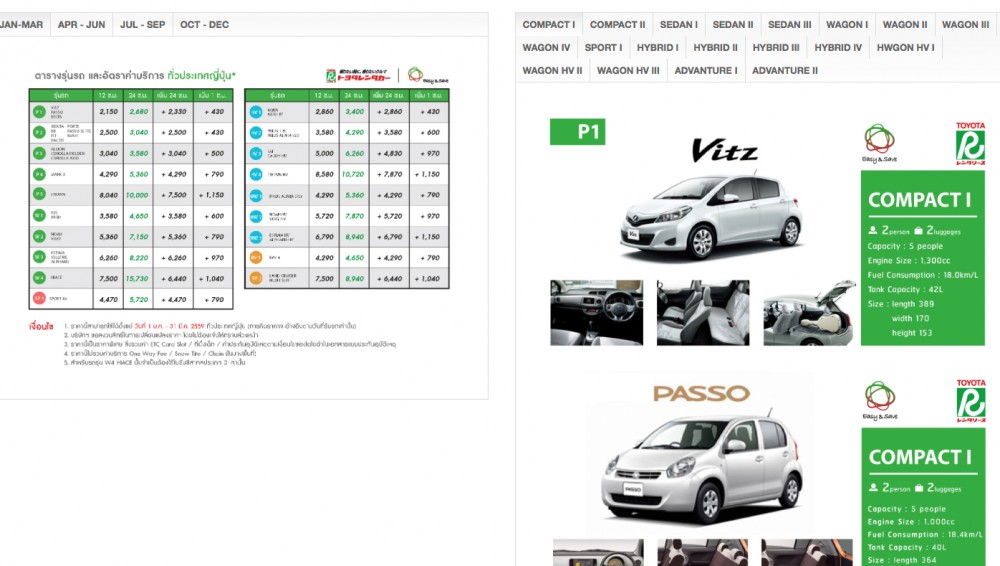
Task: Click the Easy & Save logo beside Vitz
Action: click(x=879, y=143)
